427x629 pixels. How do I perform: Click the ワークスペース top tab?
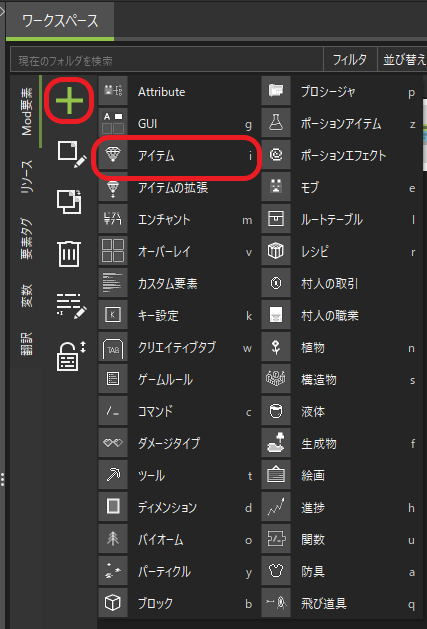(60, 21)
